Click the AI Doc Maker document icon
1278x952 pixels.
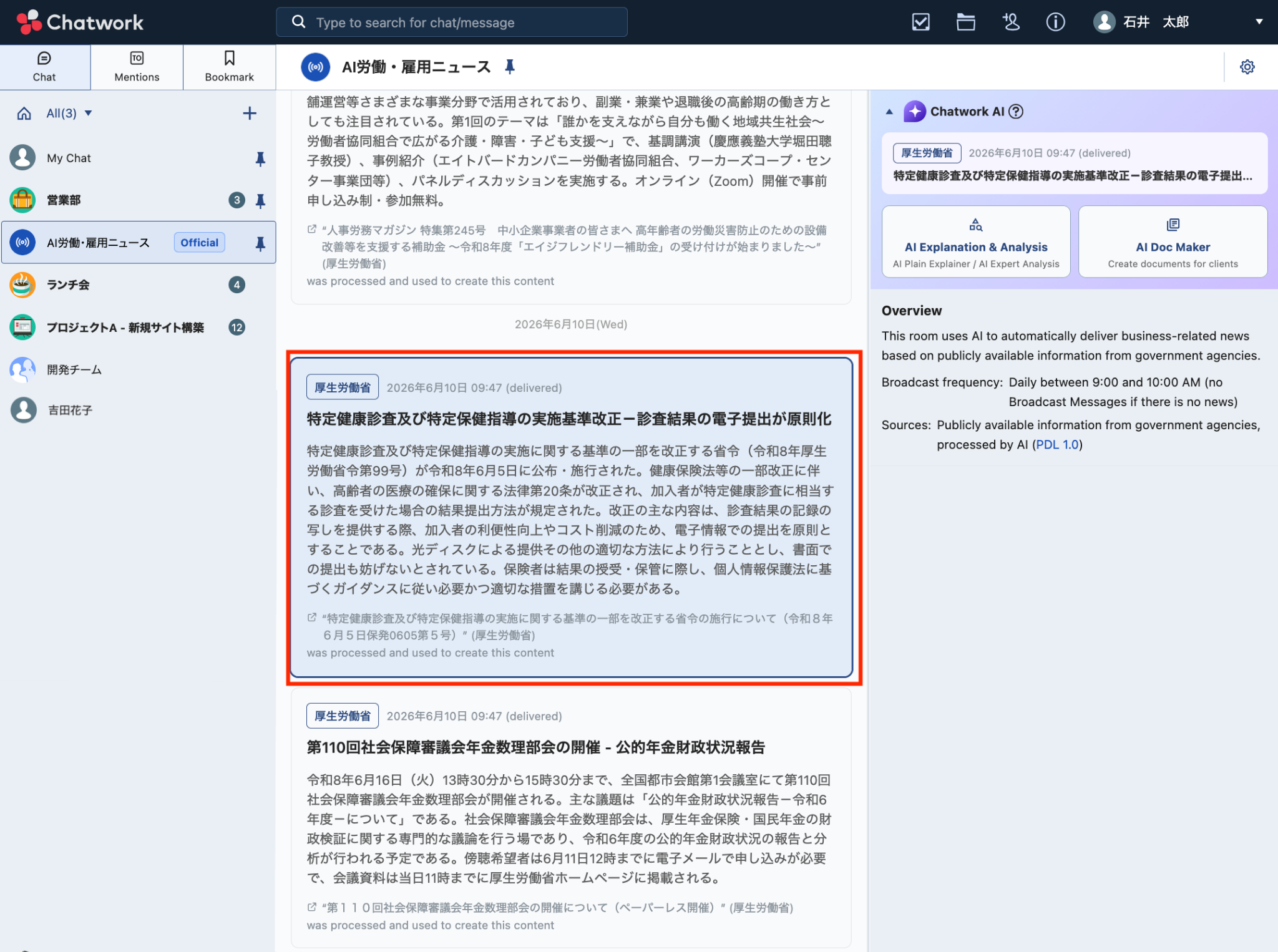[x=1173, y=225]
